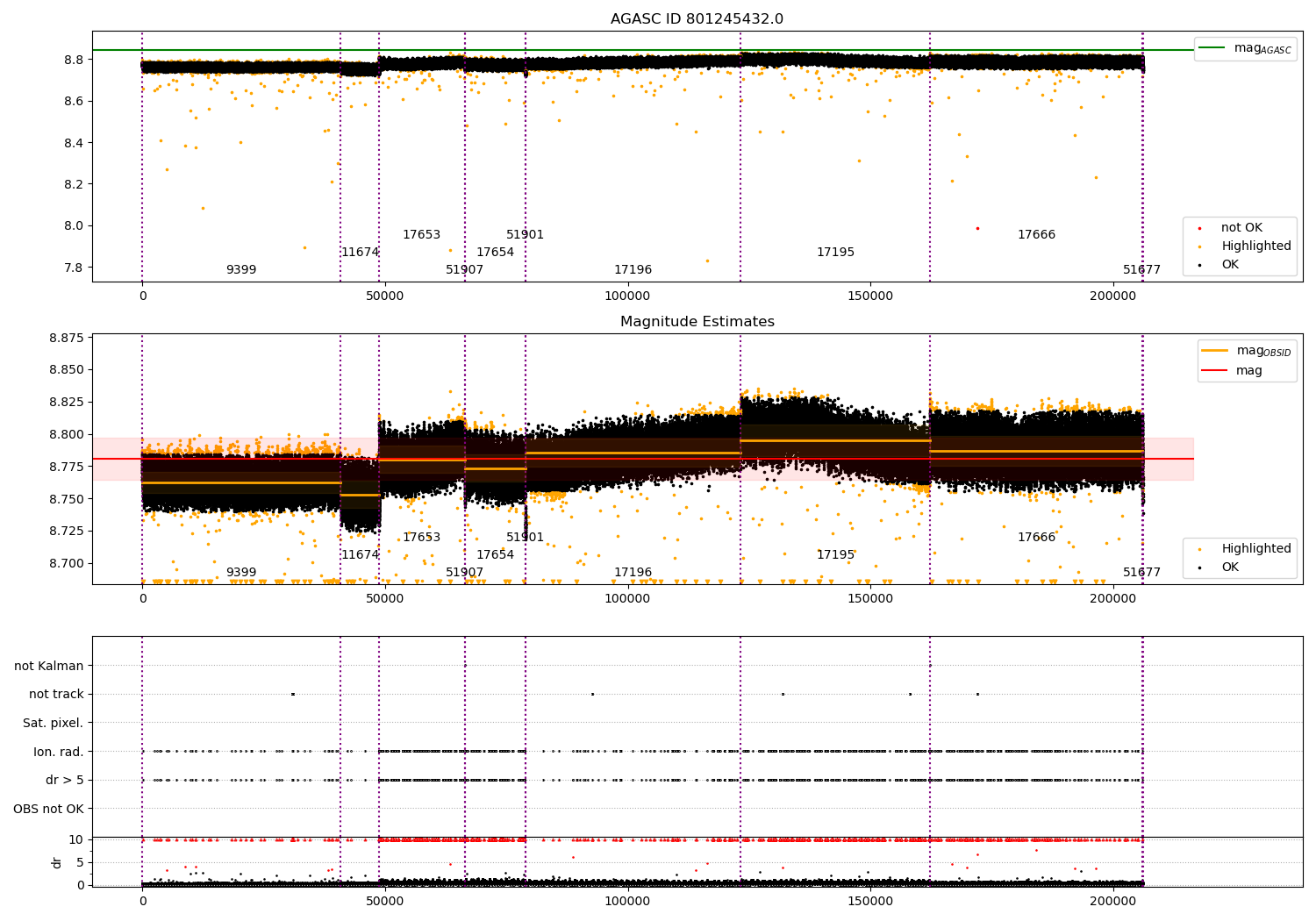Click obsid label 17195 in Magnitude Estimates plot
Image resolution: width=1316 pixels, height=921 pixels.
click(835, 555)
